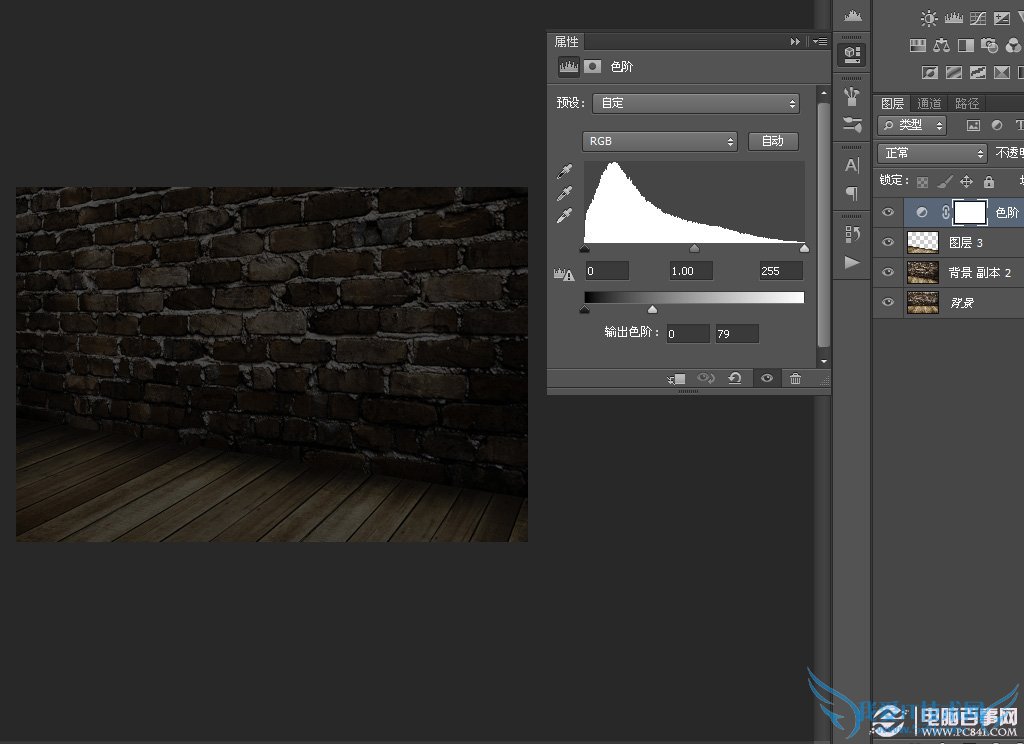Add a Curves adjustment layer
1024x744 pixels.
(x=978, y=18)
